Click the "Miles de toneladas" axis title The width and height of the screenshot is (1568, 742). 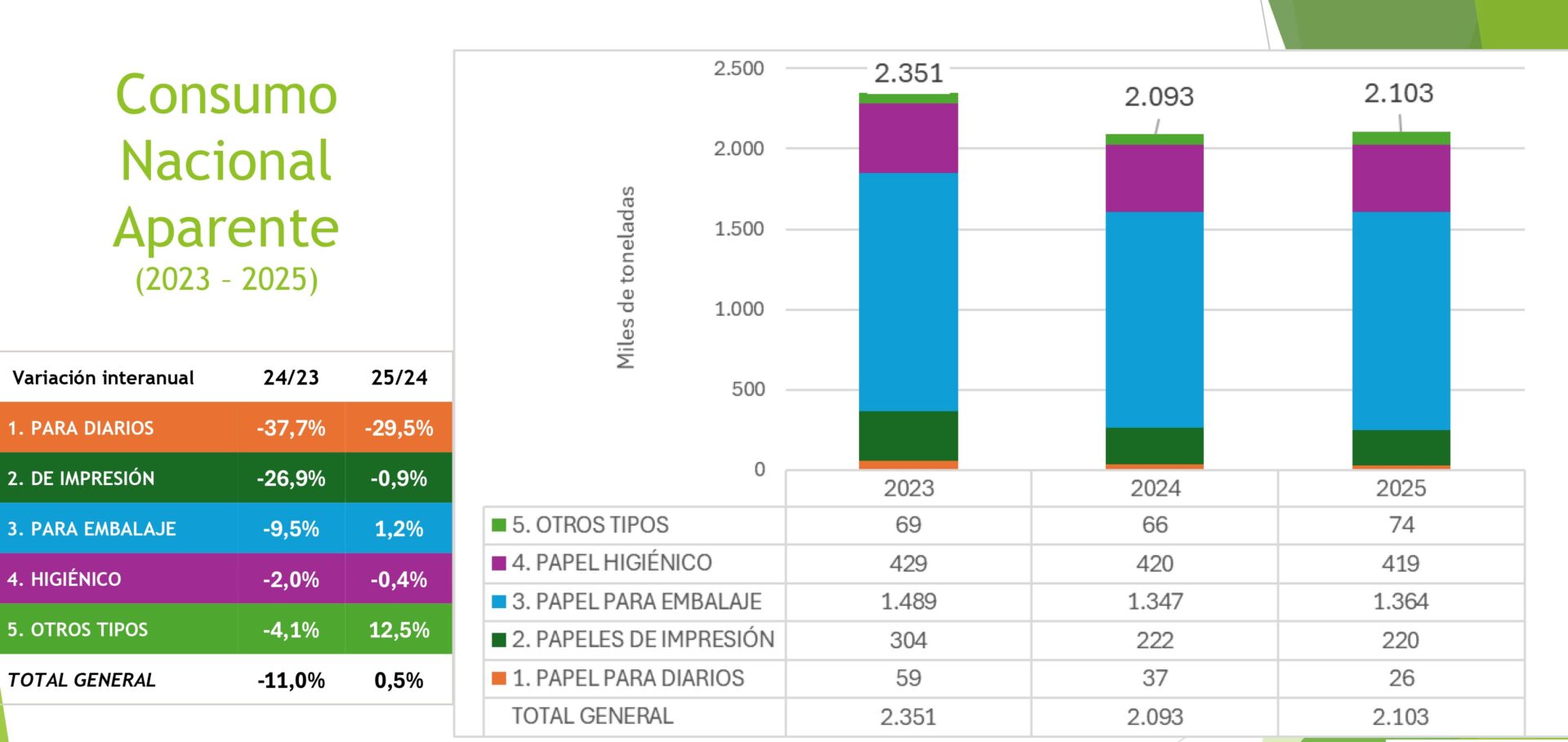(626, 278)
